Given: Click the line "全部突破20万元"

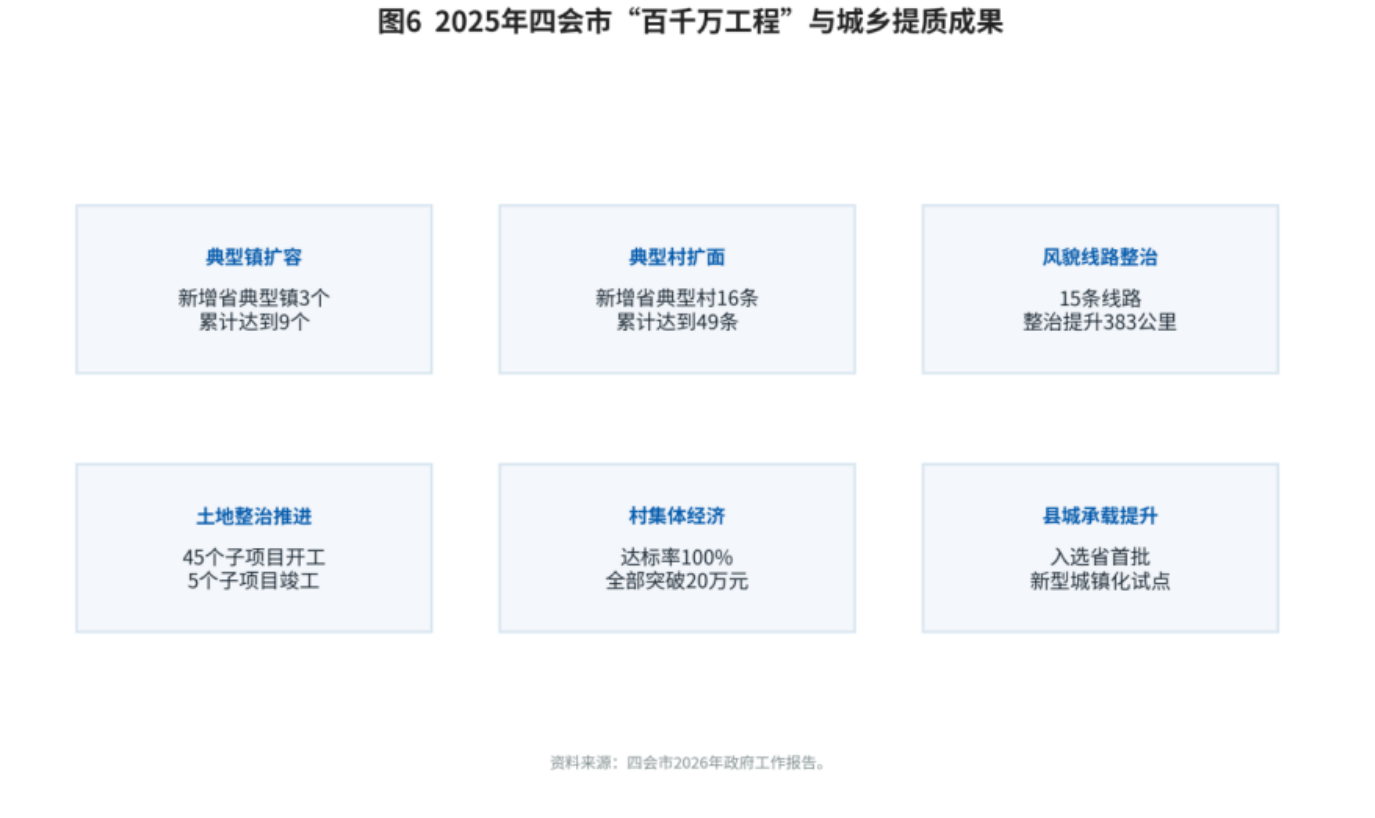Looking at the screenshot, I should click(677, 581).
